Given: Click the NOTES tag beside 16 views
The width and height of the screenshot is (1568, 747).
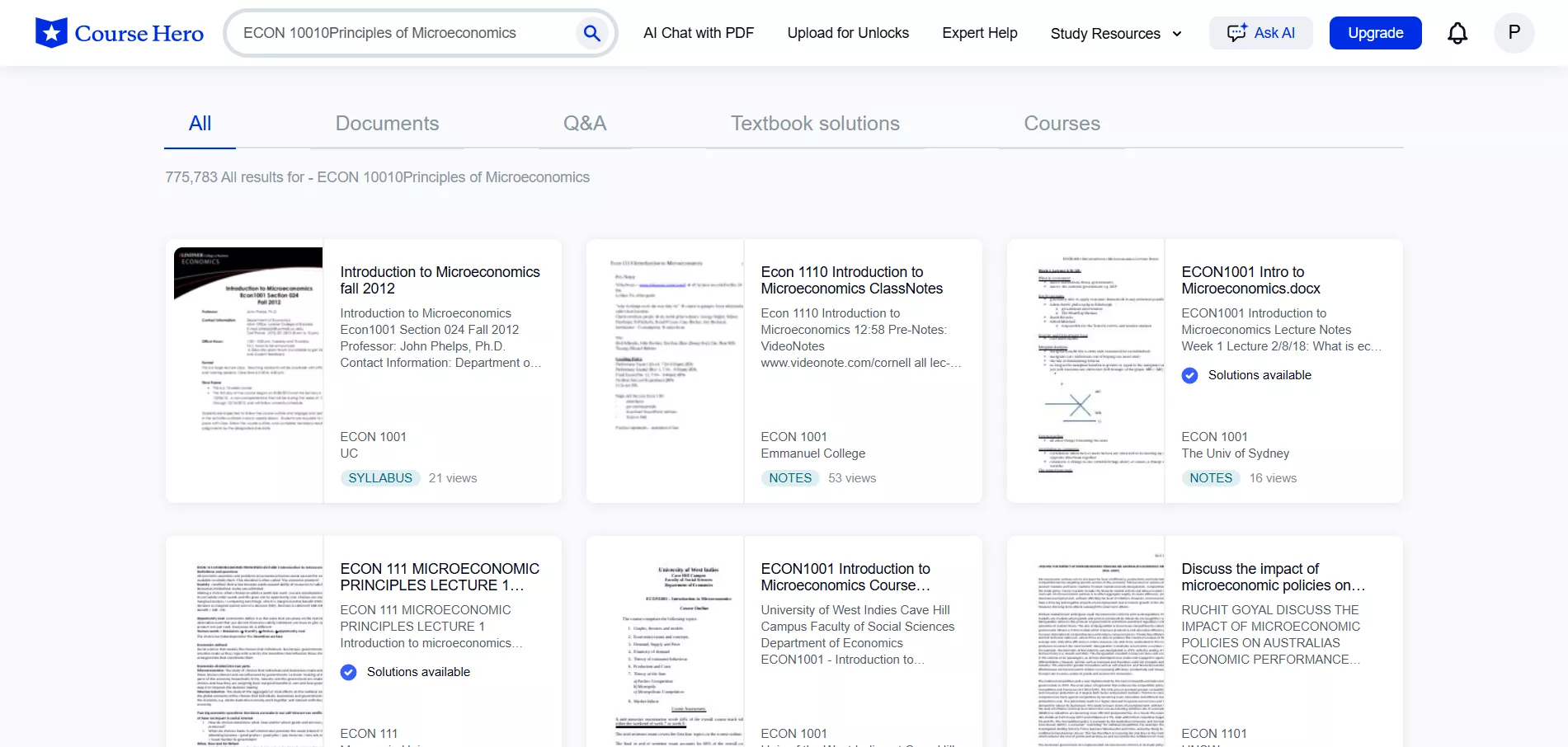Looking at the screenshot, I should click(x=1211, y=478).
